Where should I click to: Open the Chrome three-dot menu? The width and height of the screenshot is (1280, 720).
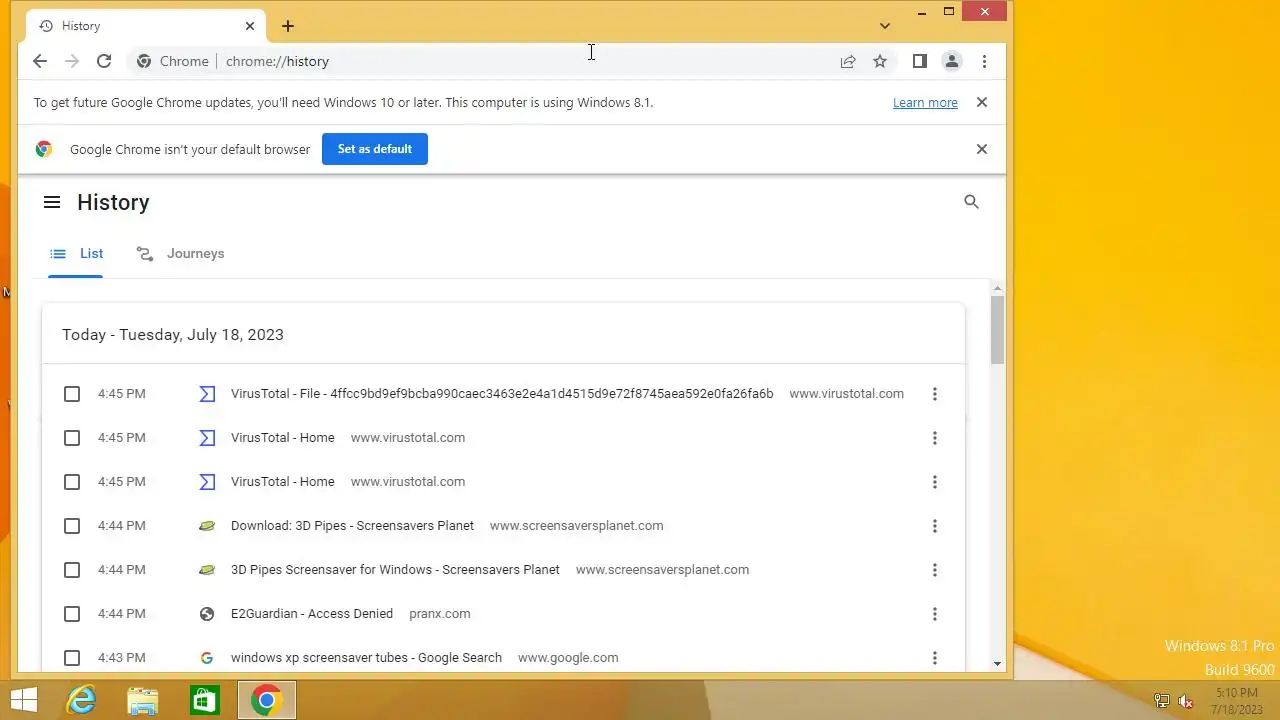click(984, 61)
